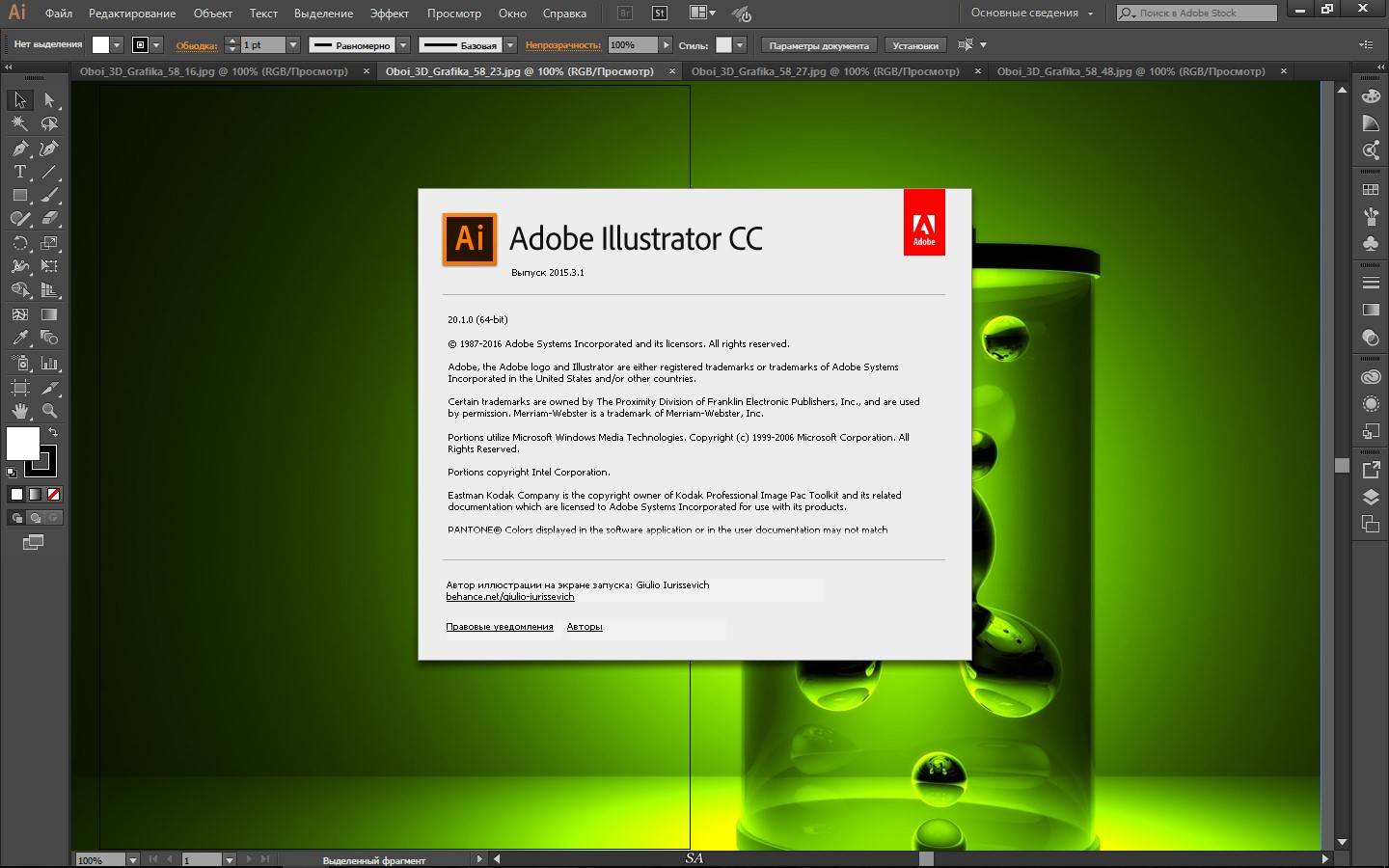This screenshot has height=868, width=1389.
Task: Select the Rotate tool
Action: [19, 243]
